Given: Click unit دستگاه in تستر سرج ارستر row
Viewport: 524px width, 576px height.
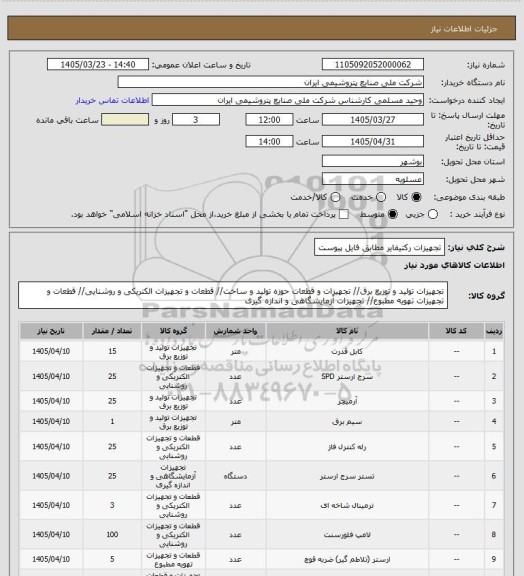Looking at the screenshot, I should tap(235, 476).
